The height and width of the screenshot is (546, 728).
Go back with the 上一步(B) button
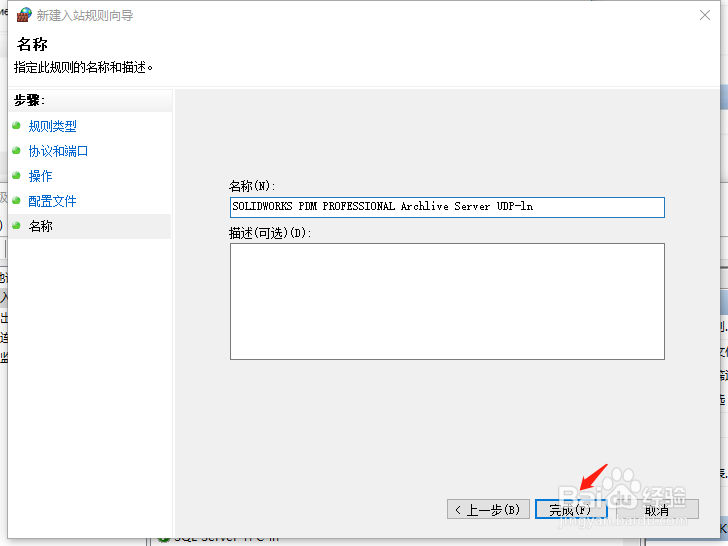[488, 509]
